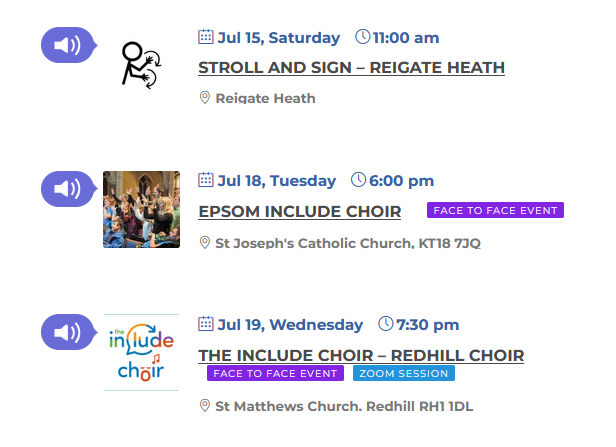Click clock icon next to 6:00 pm
Image resolution: width=616 pixels, height=447 pixels.
[x=358, y=180]
